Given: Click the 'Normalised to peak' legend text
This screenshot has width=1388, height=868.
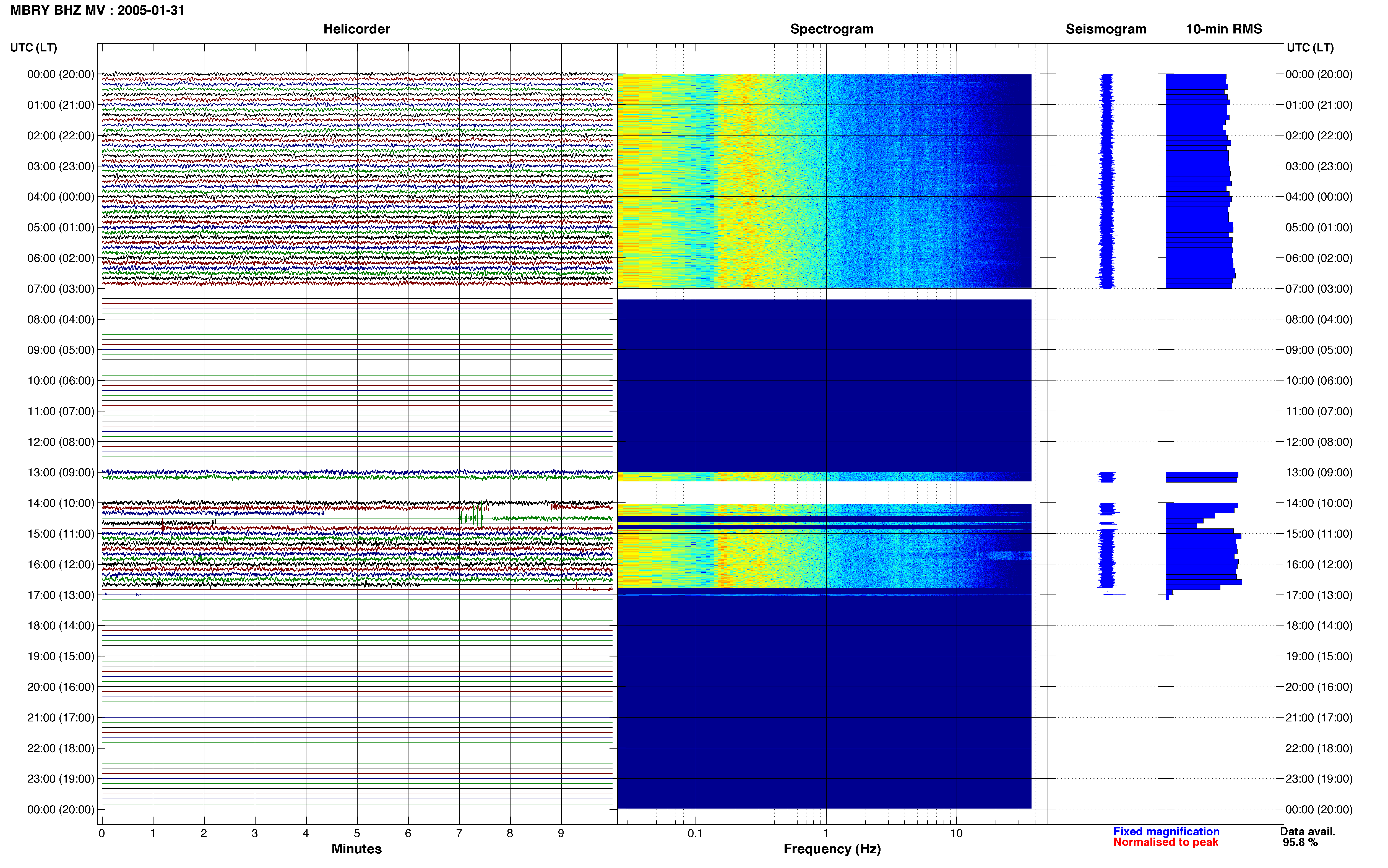Looking at the screenshot, I should [1166, 843].
